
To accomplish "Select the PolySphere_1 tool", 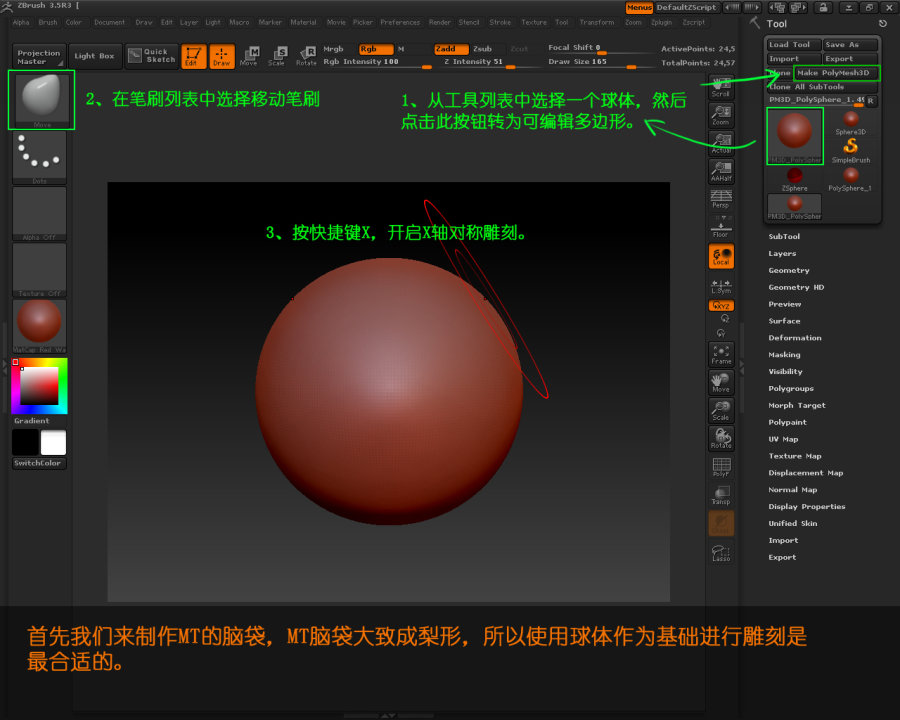I will click(x=851, y=179).
